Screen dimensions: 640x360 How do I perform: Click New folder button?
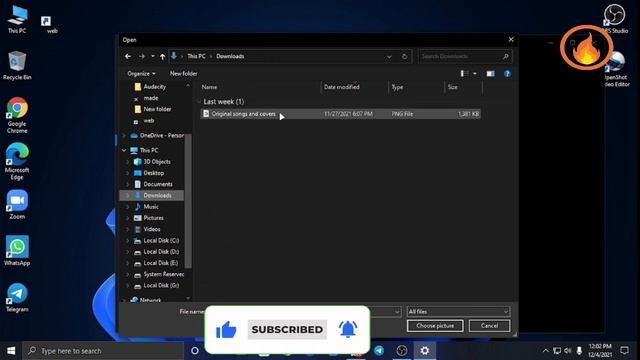(x=183, y=73)
